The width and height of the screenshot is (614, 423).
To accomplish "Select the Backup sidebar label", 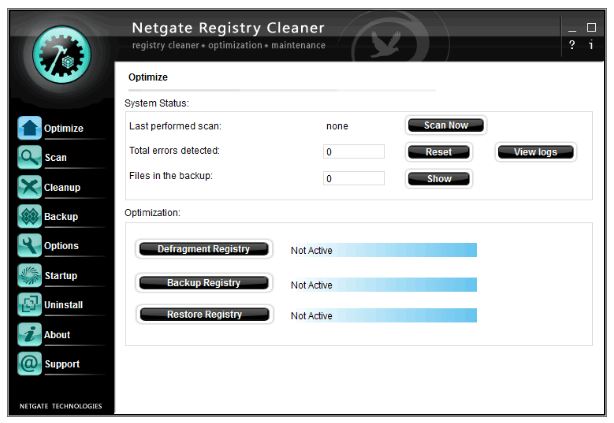I will tap(61, 217).
